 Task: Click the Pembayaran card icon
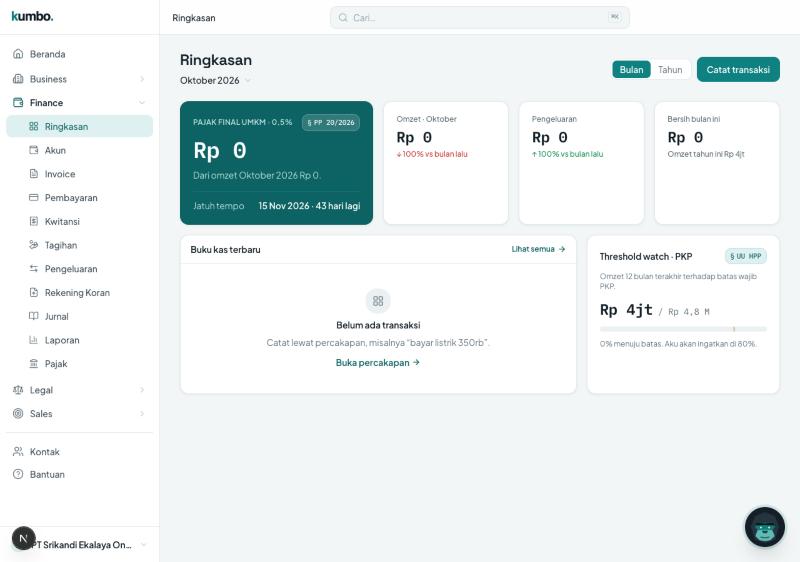(34, 197)
